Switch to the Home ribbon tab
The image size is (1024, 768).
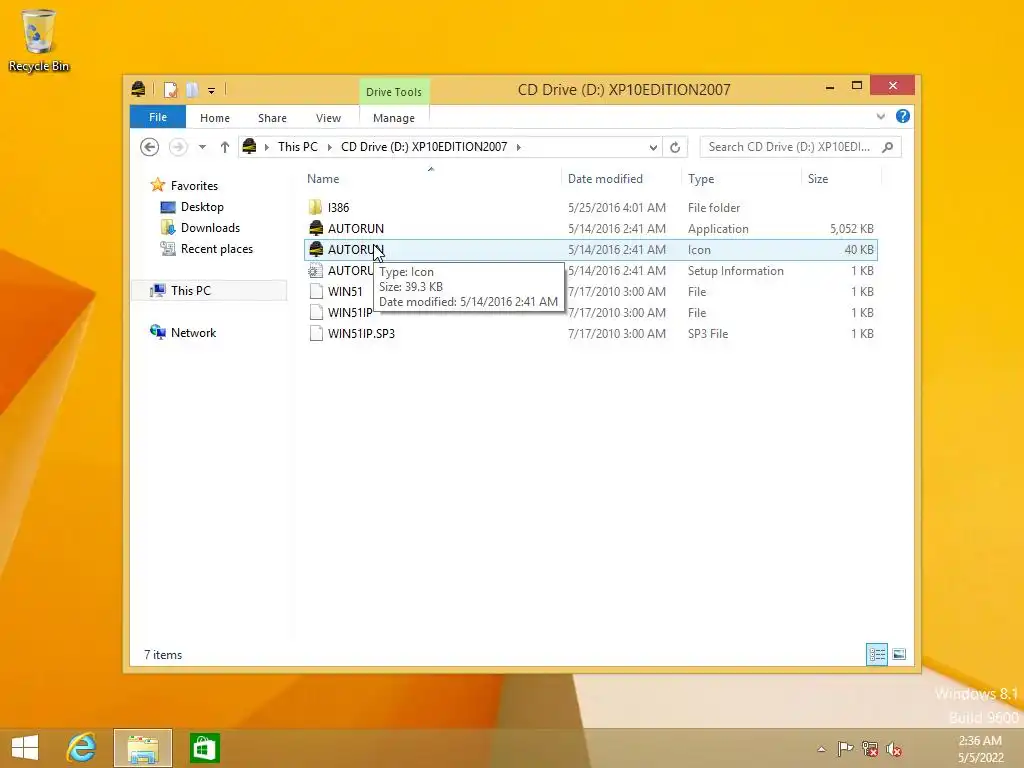pos(215,118)
